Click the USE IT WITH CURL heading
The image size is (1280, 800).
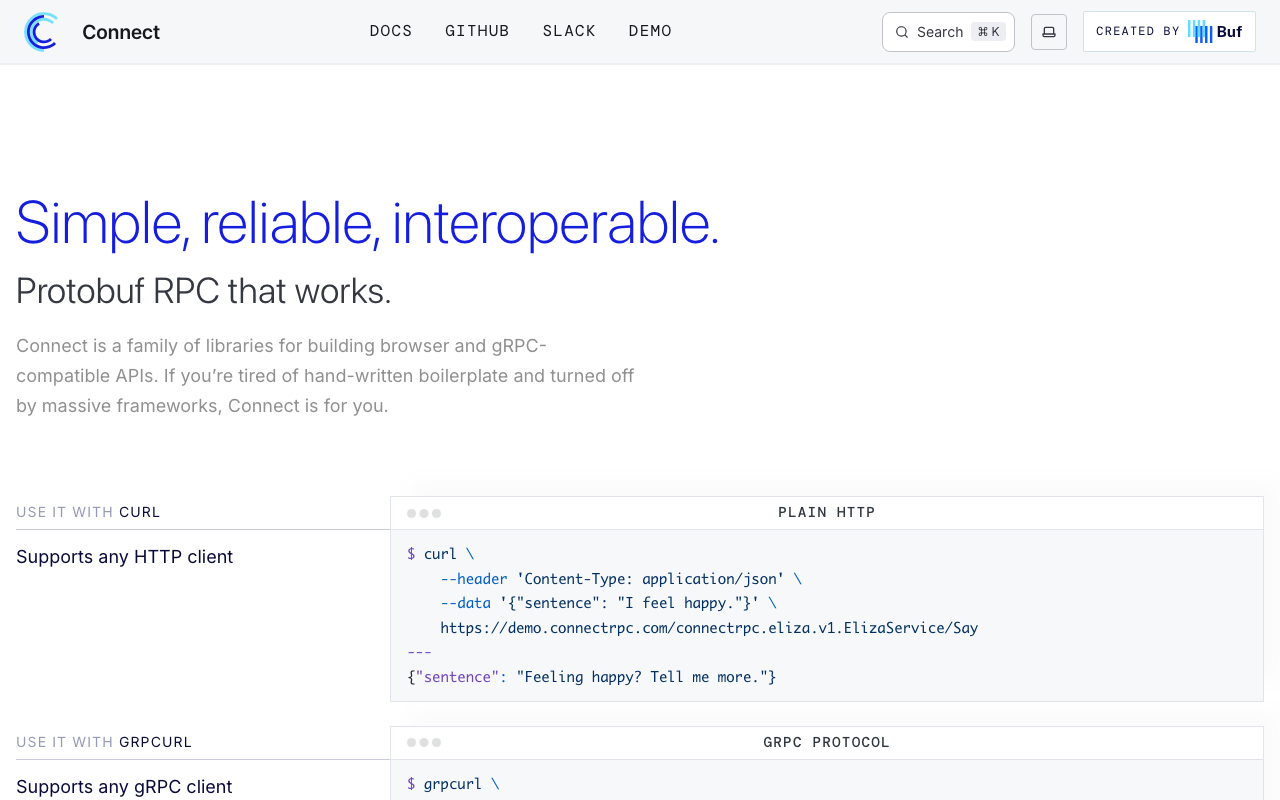pyautogui.click(x=88, y=512)
